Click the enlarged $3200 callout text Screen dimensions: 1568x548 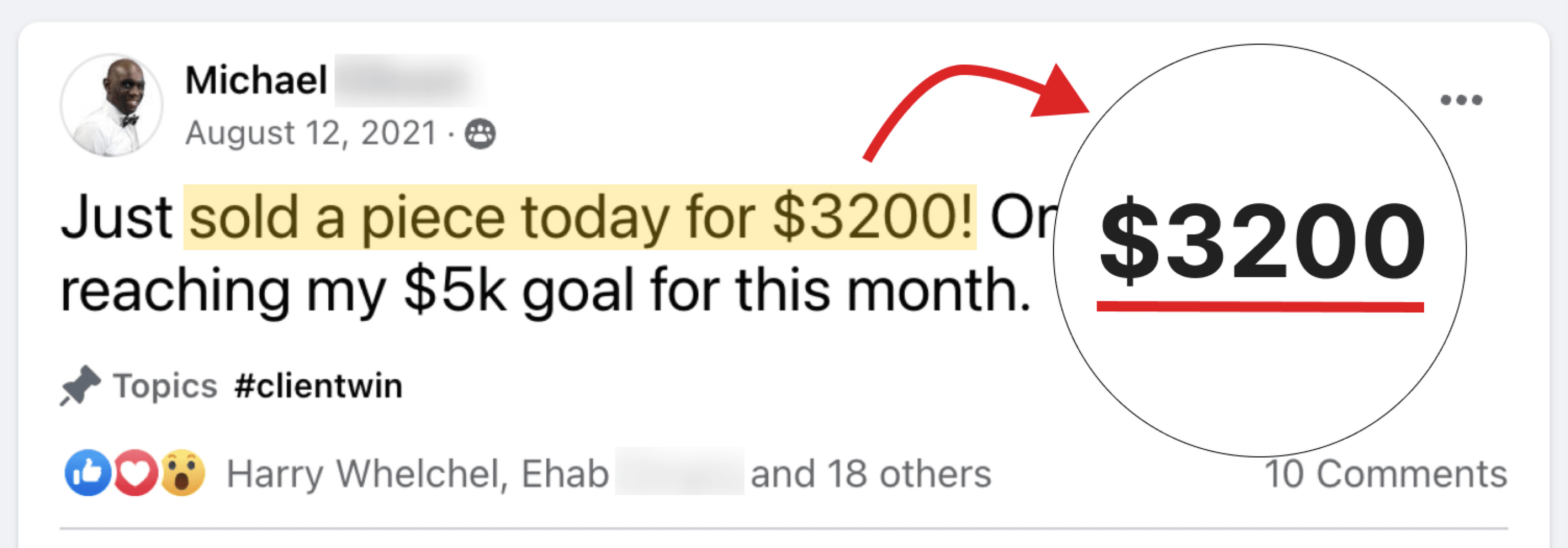[1261, 241]
